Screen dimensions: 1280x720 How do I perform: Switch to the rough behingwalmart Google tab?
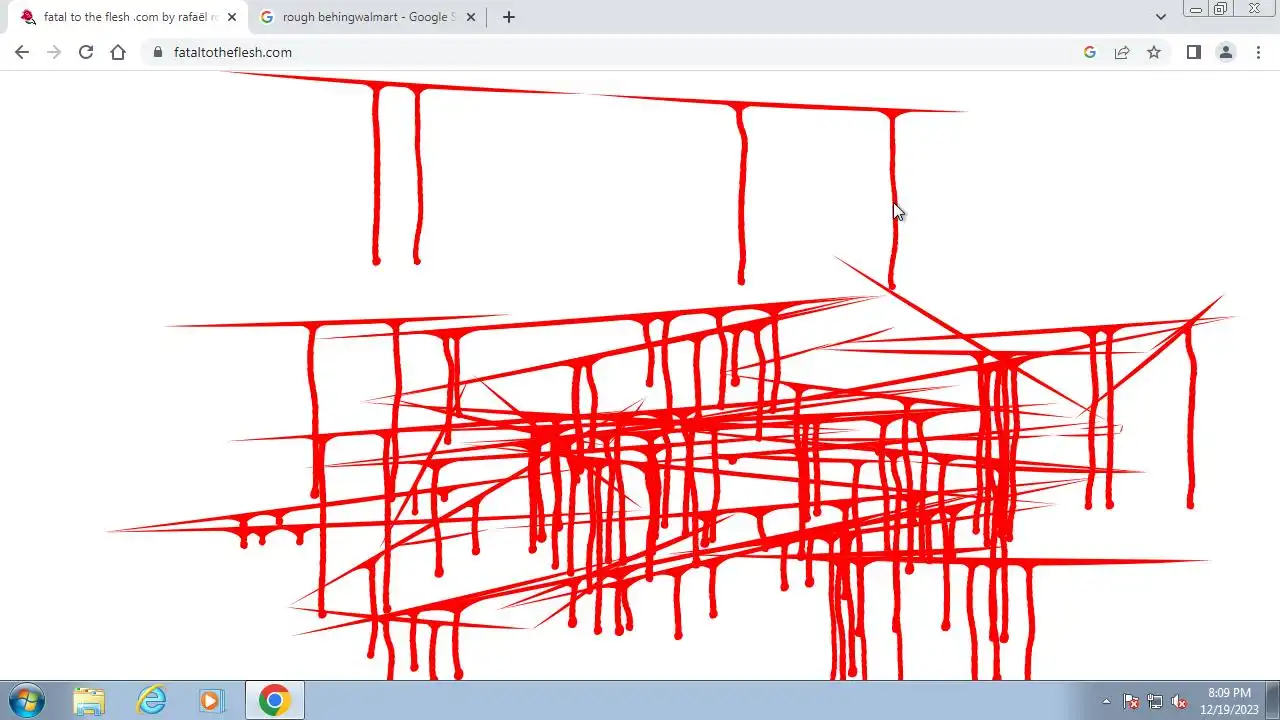click(x=366, y=17)
